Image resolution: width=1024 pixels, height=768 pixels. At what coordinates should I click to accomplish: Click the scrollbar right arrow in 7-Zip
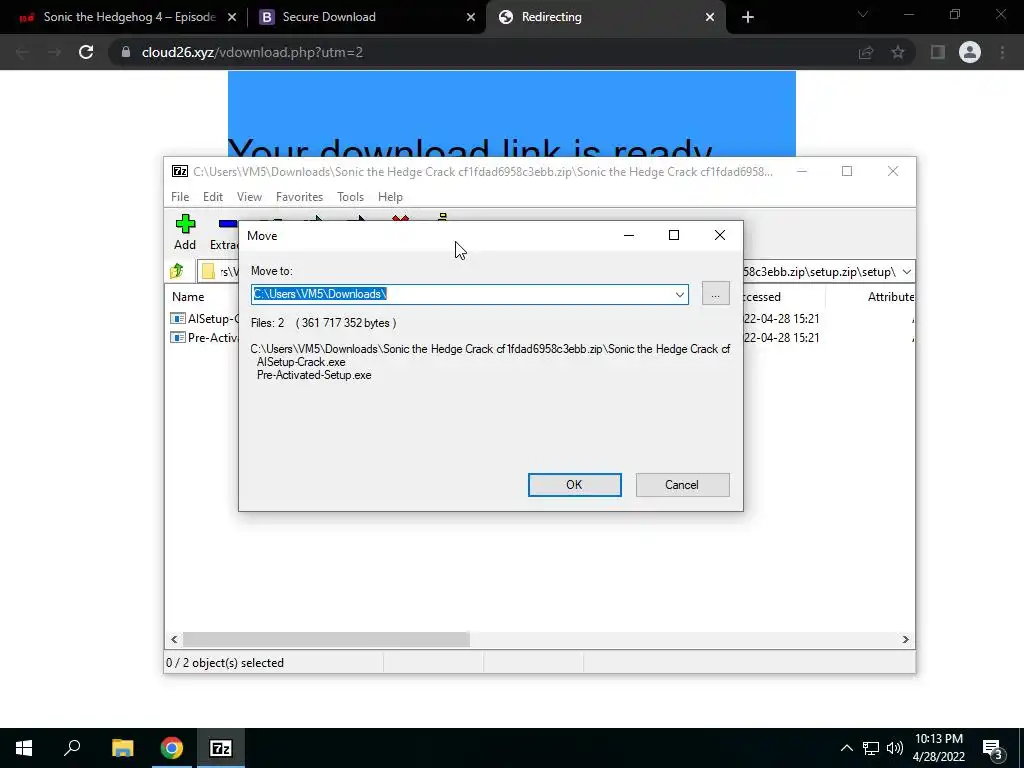click(x=906, y=639)
